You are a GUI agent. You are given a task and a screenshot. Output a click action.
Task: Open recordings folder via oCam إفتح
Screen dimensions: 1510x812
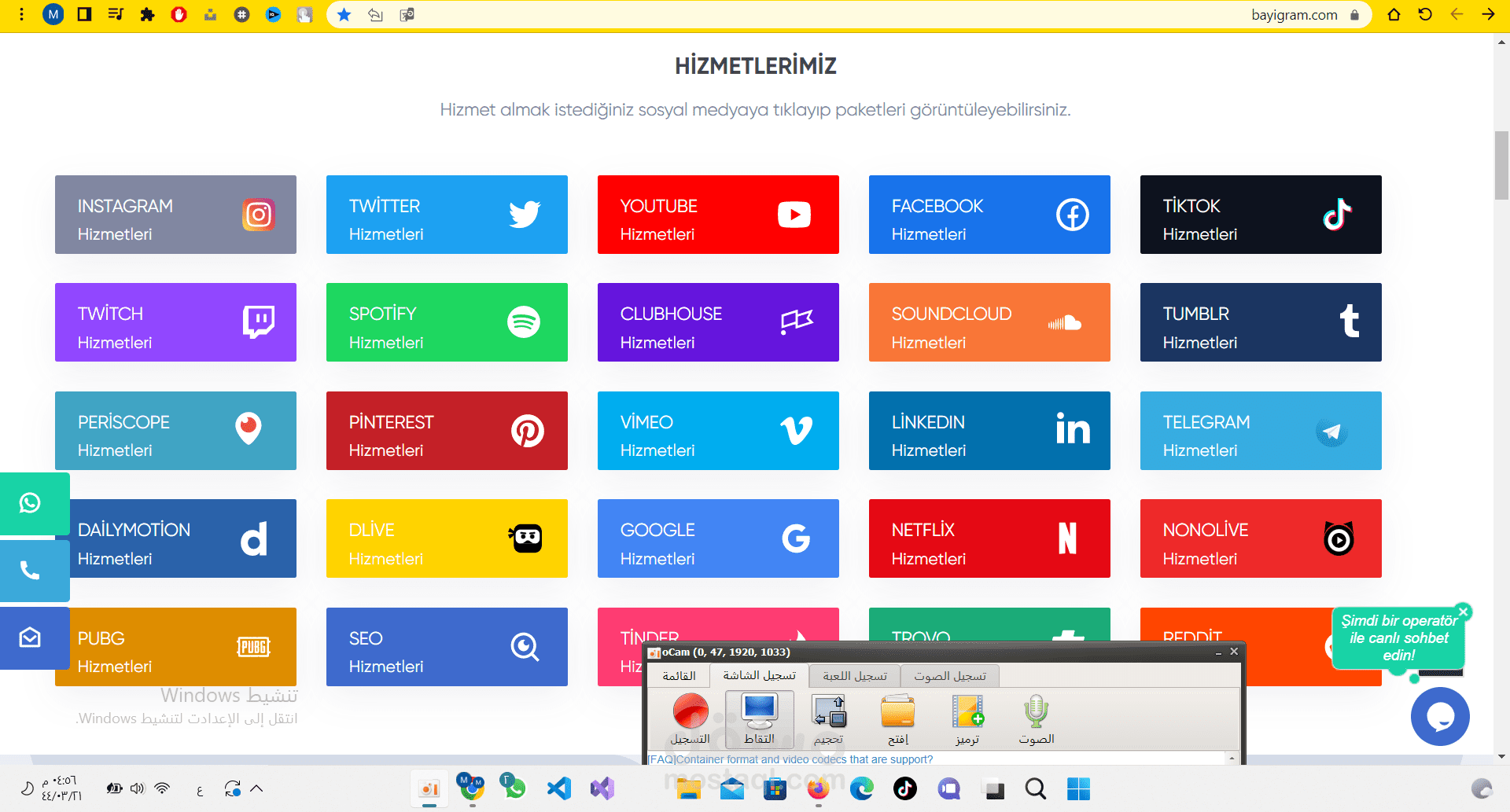coord(897,718)
